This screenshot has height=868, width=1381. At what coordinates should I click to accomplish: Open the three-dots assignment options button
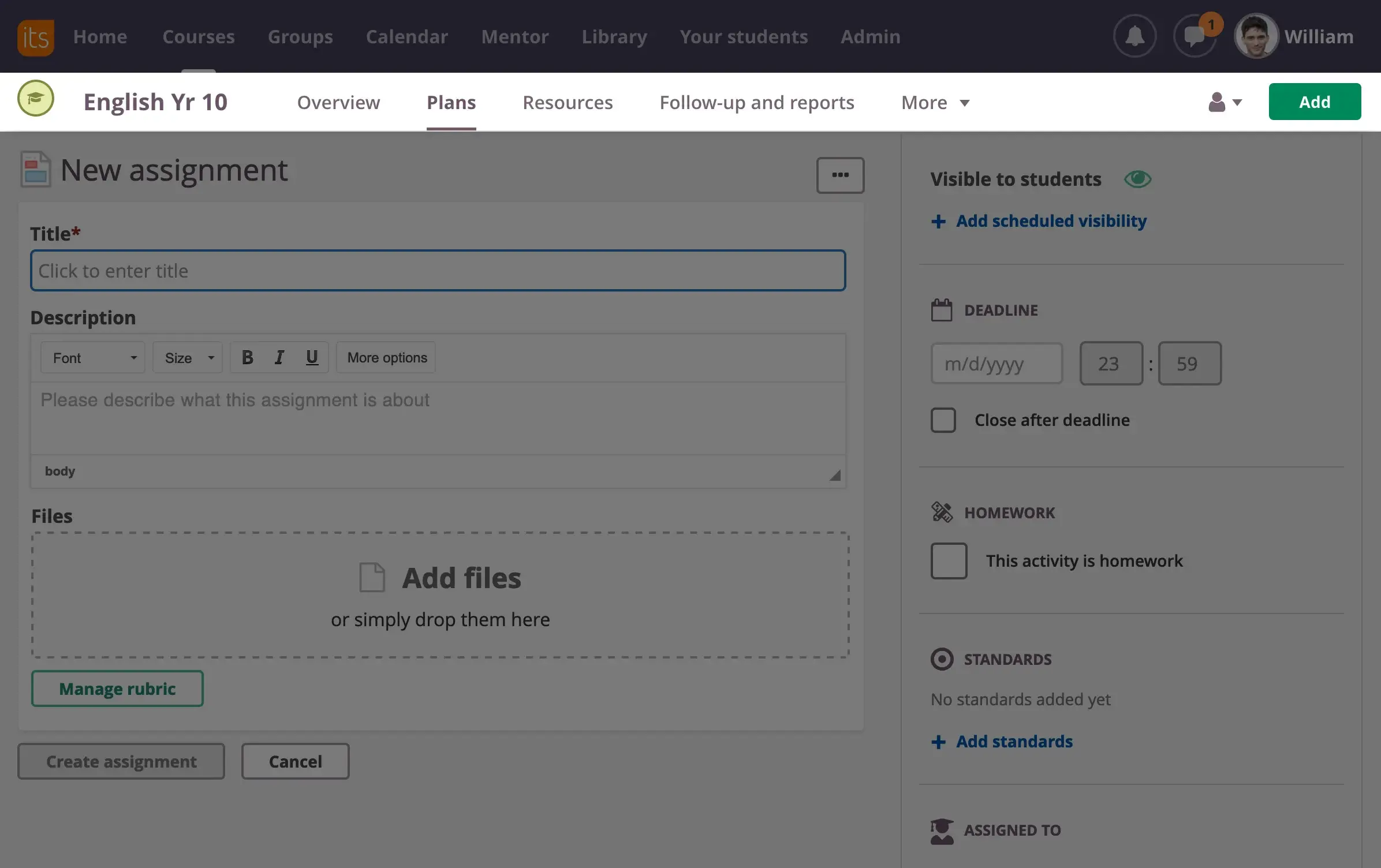pos(840,175)
